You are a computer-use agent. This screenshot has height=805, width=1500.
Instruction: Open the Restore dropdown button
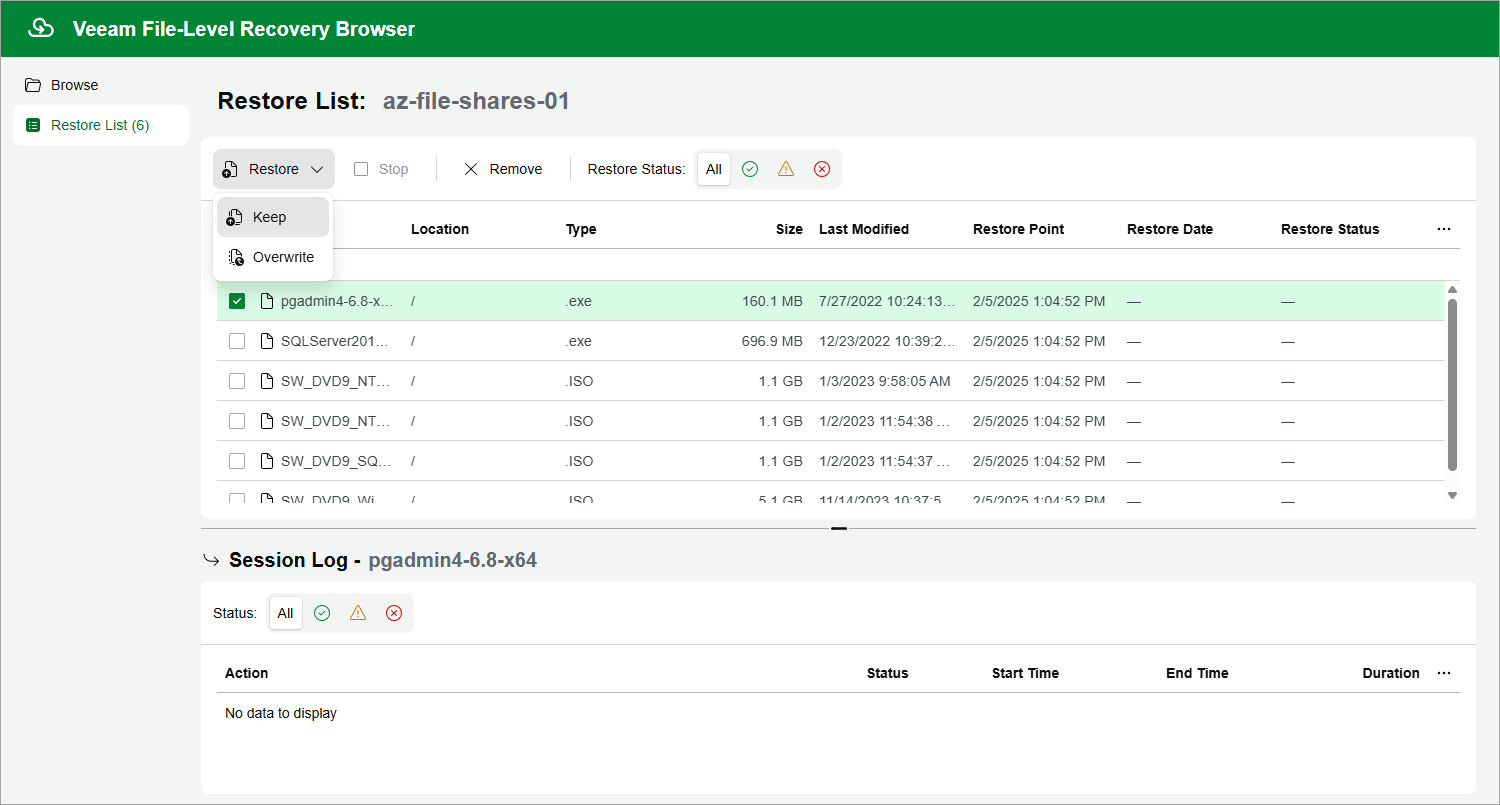[274, 169]
